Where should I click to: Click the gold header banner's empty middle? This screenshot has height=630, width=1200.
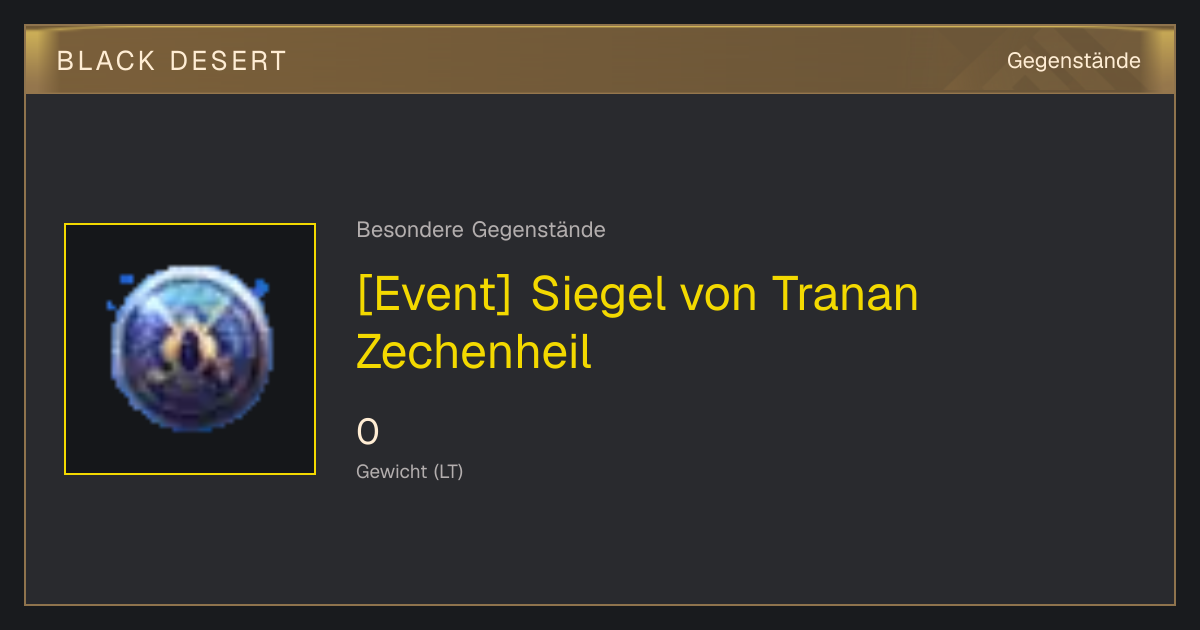(640, 60)
